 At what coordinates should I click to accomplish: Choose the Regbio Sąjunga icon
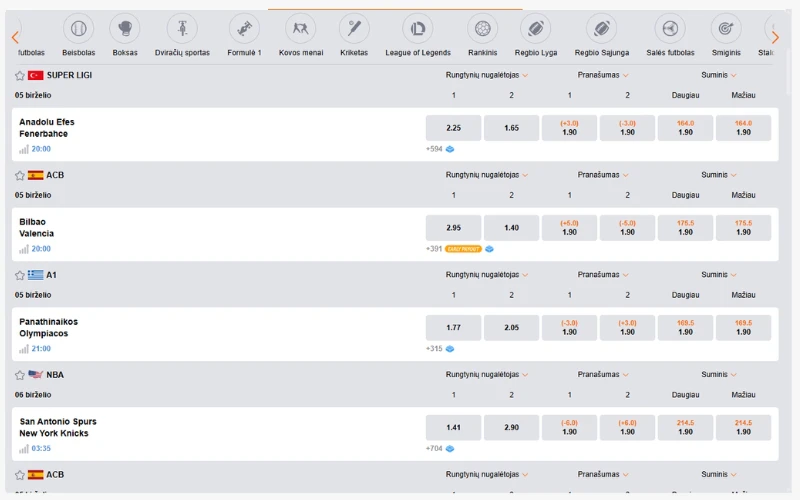[602, 29]
